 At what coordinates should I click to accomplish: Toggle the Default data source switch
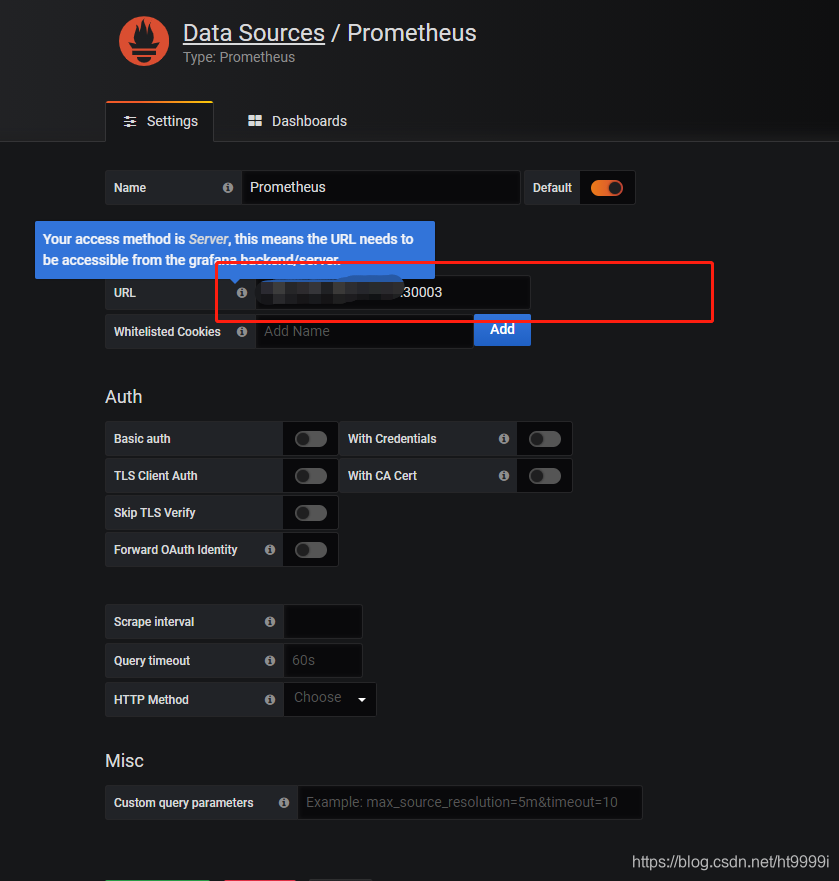pos(607,188)
